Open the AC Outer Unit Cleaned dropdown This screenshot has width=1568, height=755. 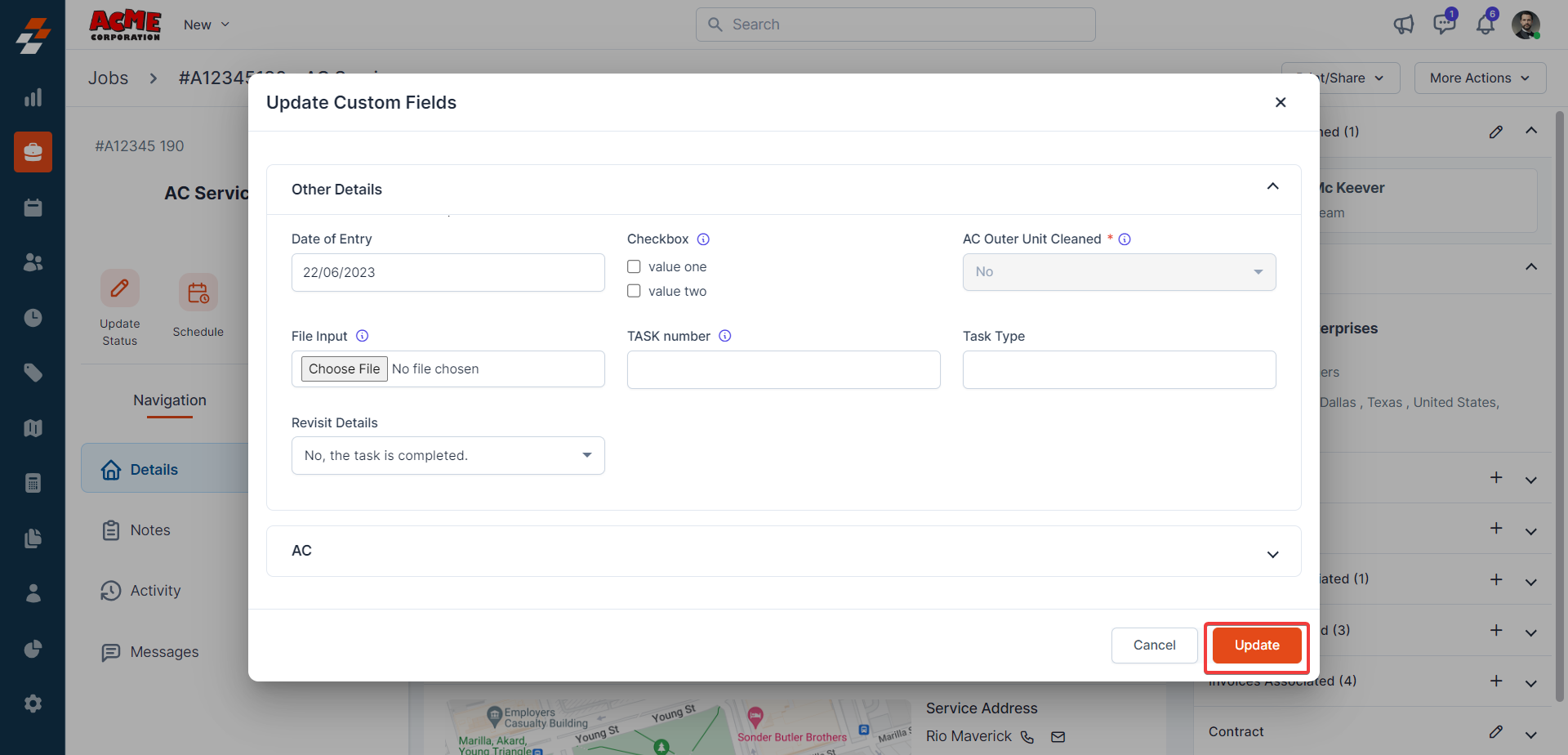tap(1119, 272)
